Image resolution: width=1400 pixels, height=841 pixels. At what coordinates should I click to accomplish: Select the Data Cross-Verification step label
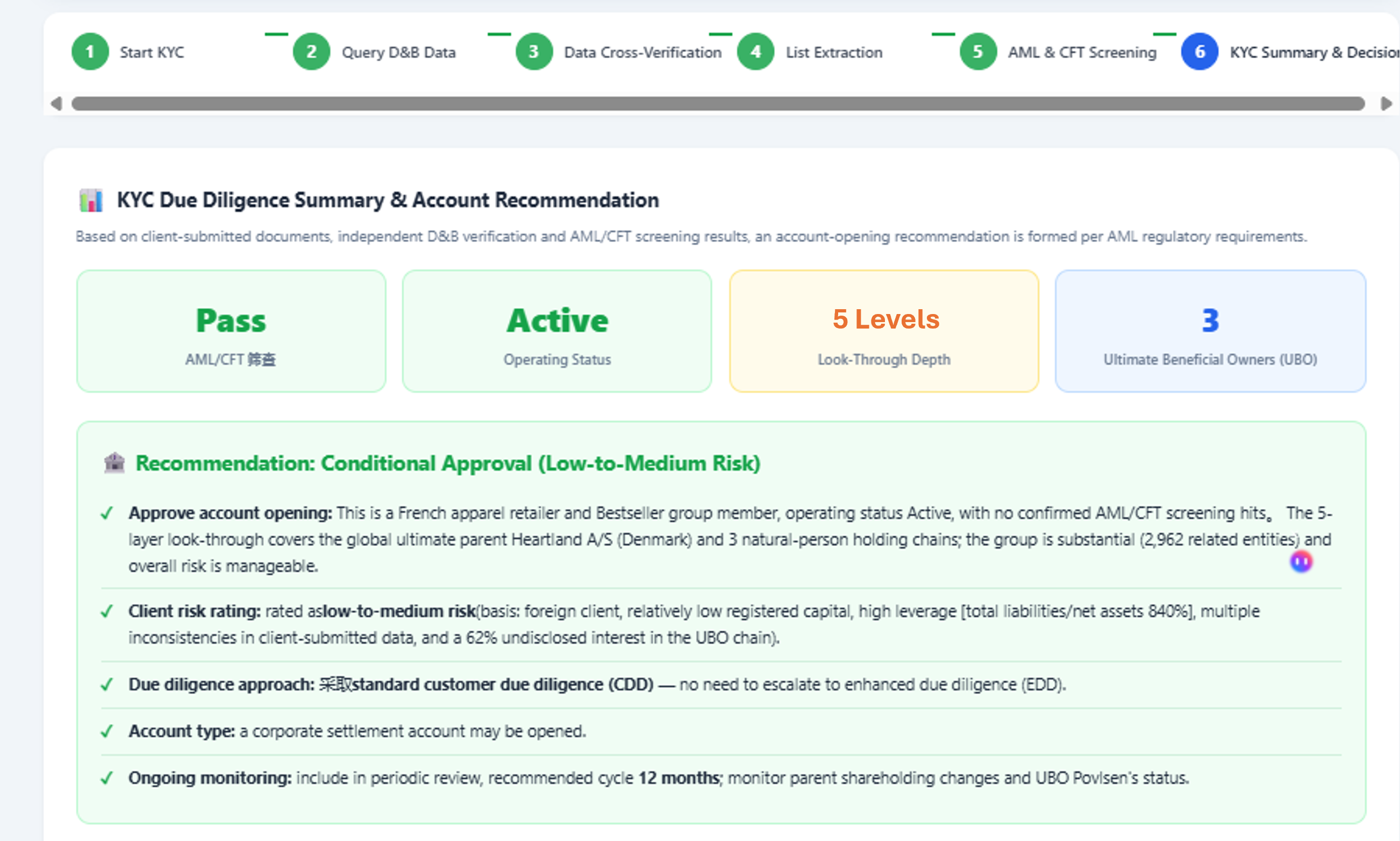click(x=642, y=53)
